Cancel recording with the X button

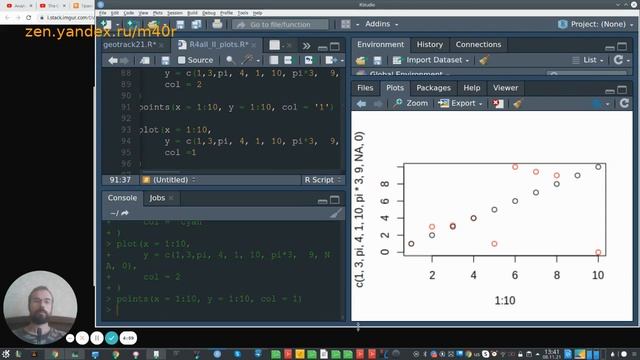(x=82, y=338)
